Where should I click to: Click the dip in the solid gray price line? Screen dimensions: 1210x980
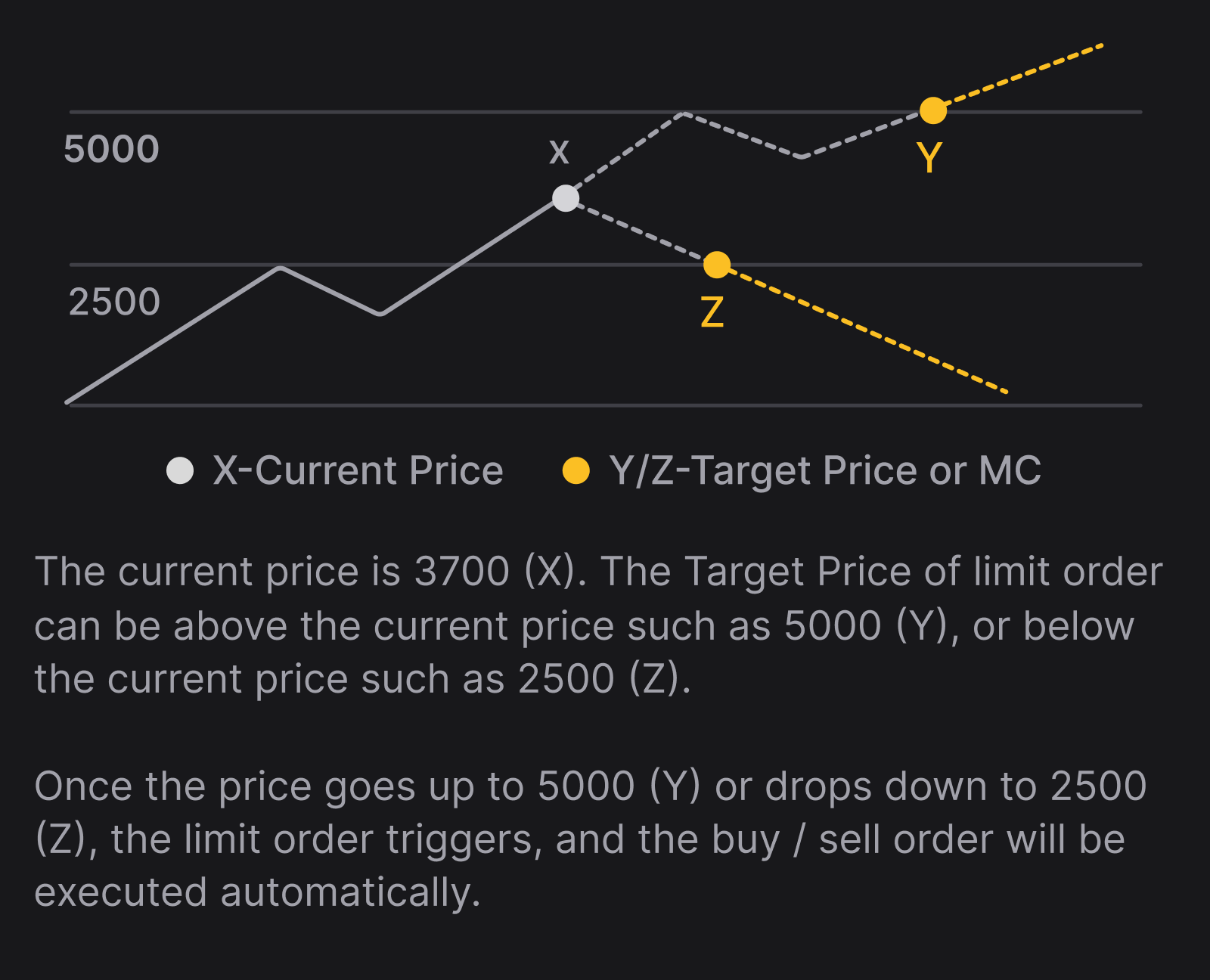click(380, 314)
